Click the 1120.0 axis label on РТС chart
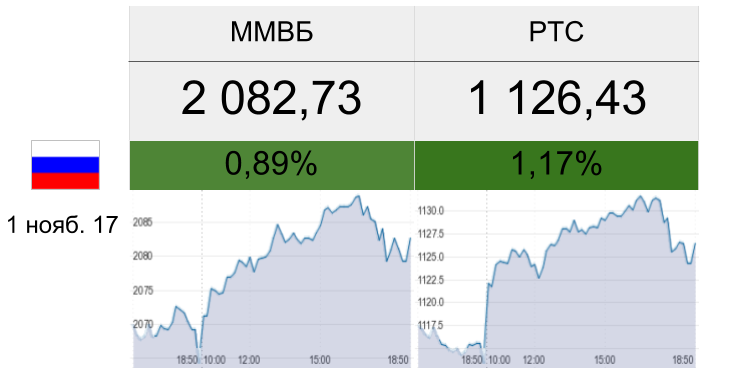742x368 pixels. coord(431,303)
